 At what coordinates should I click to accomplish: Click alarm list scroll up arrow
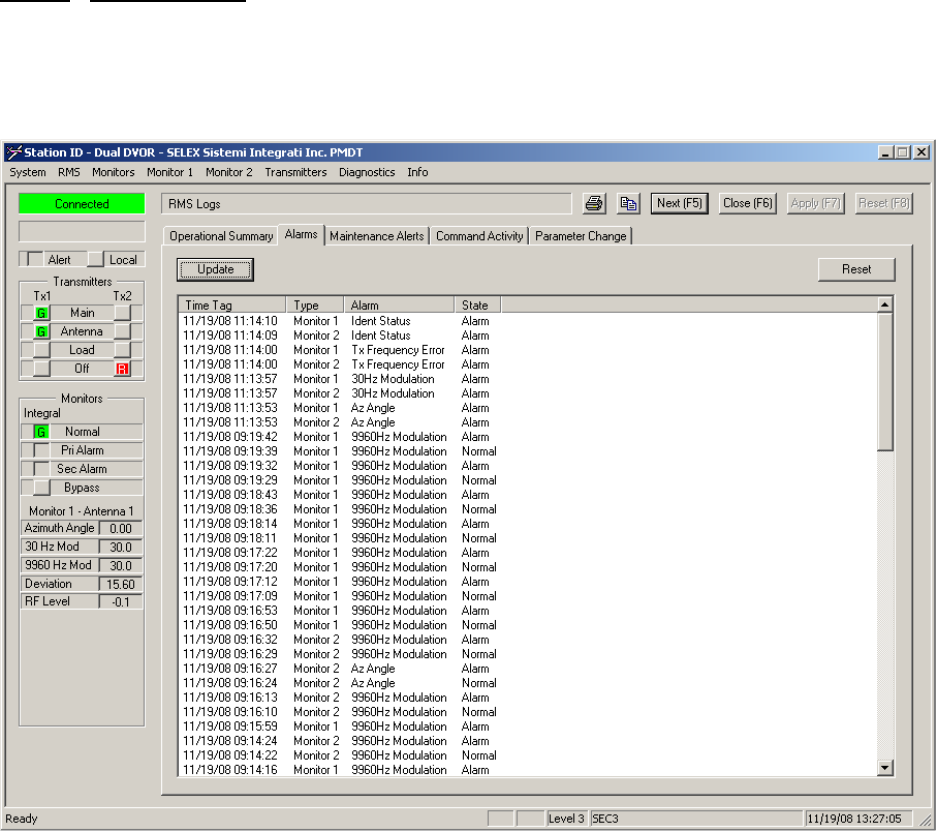885,304
